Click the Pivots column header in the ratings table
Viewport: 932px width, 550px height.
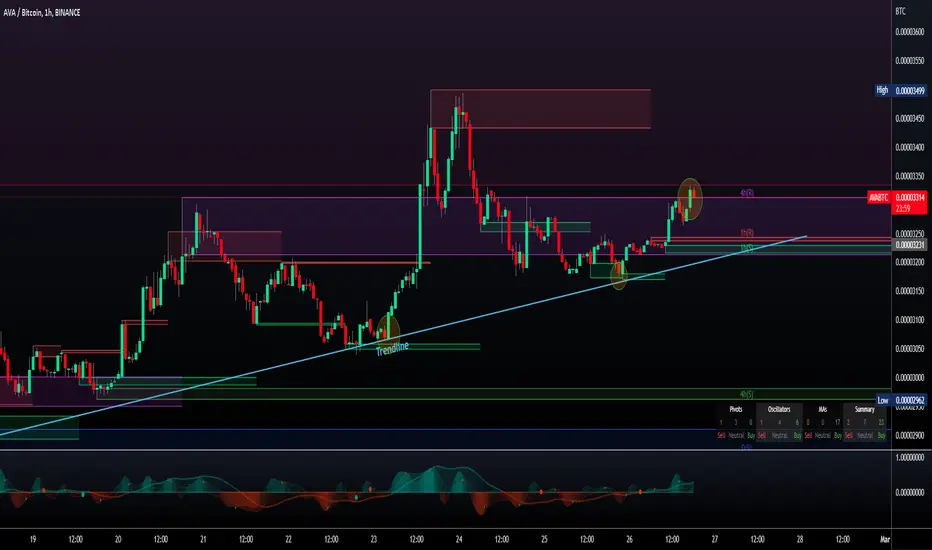coord(736,409)
